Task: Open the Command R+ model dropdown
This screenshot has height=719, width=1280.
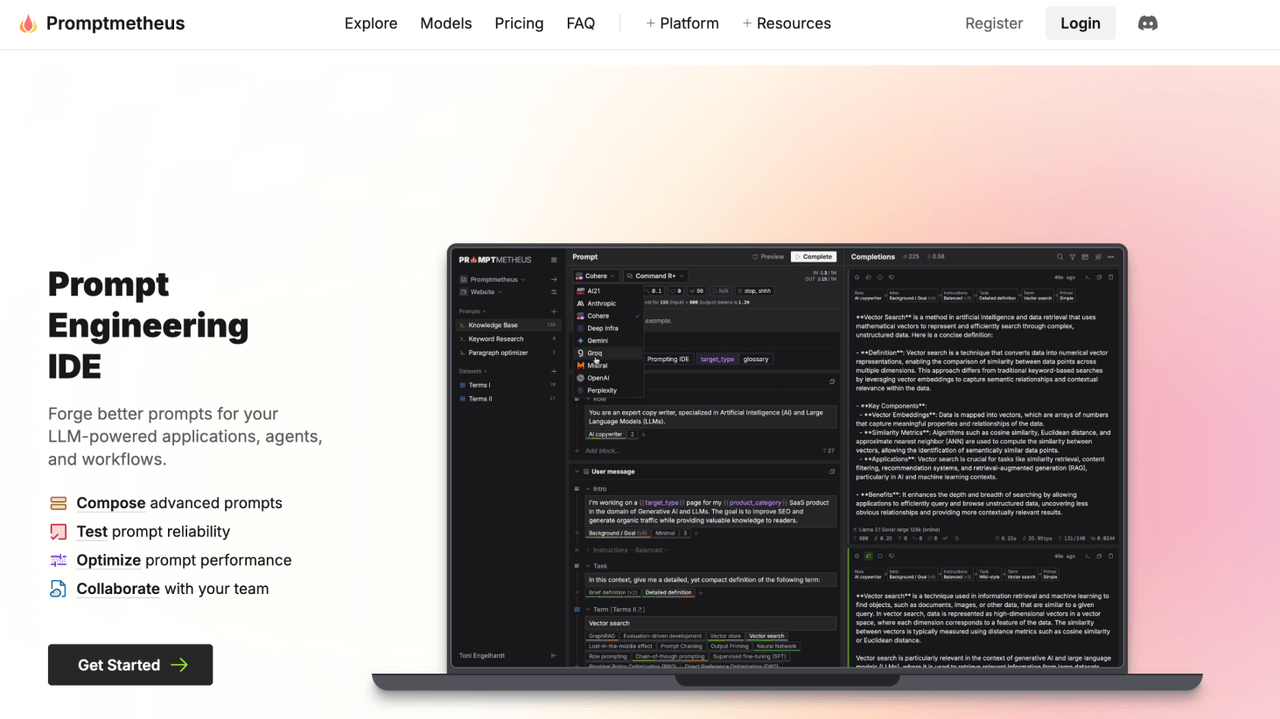Action: pos(654,276)
